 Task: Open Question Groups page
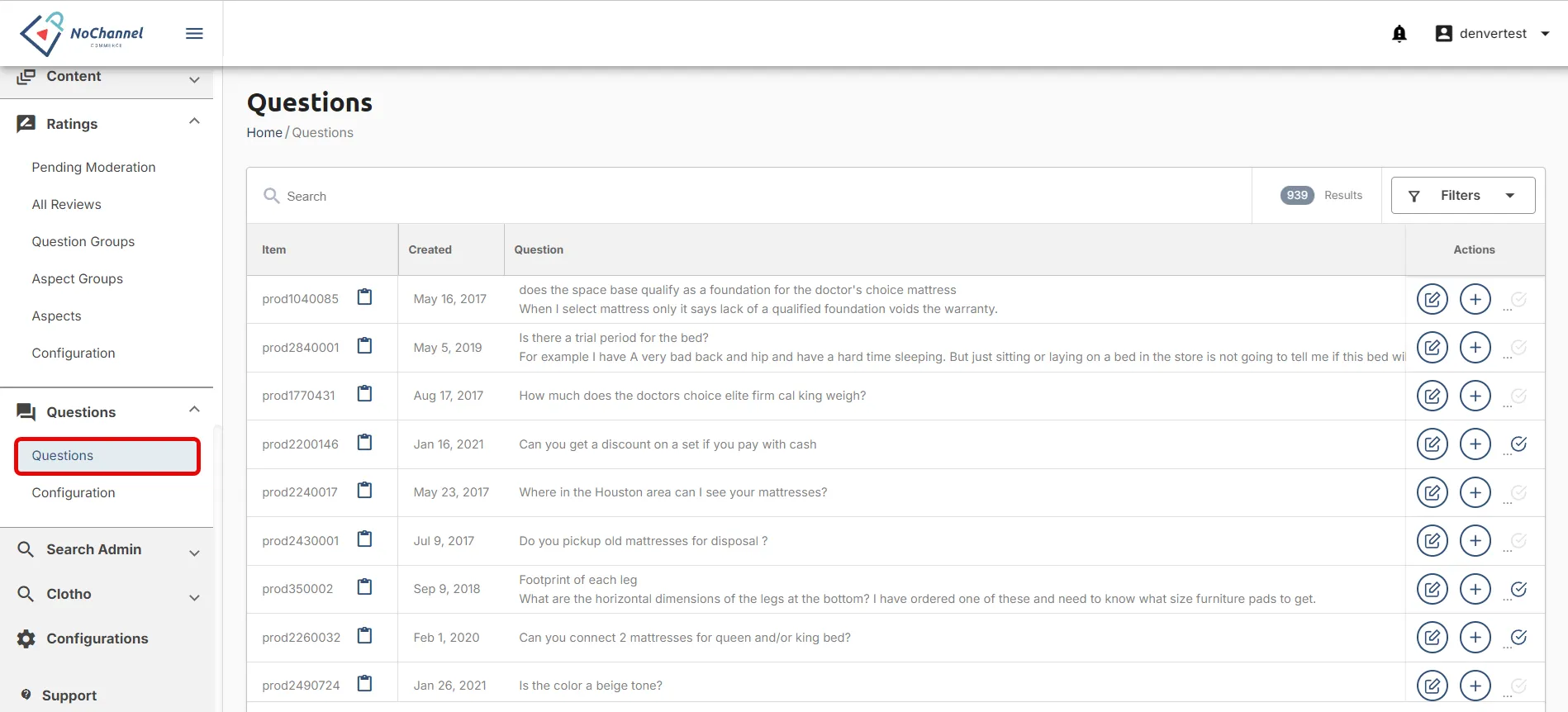pos(83,241)
